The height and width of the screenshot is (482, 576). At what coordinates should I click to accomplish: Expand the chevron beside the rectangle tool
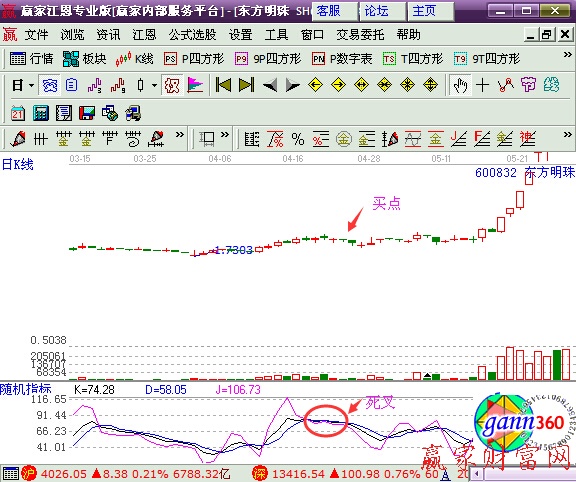point(225,135)
